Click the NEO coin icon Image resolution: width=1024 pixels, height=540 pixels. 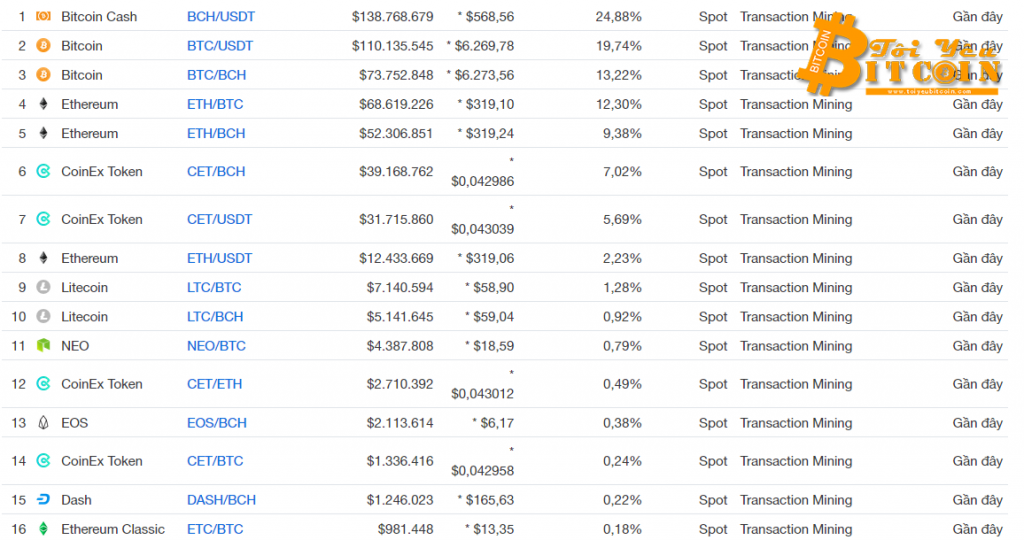tap(43, 346)
